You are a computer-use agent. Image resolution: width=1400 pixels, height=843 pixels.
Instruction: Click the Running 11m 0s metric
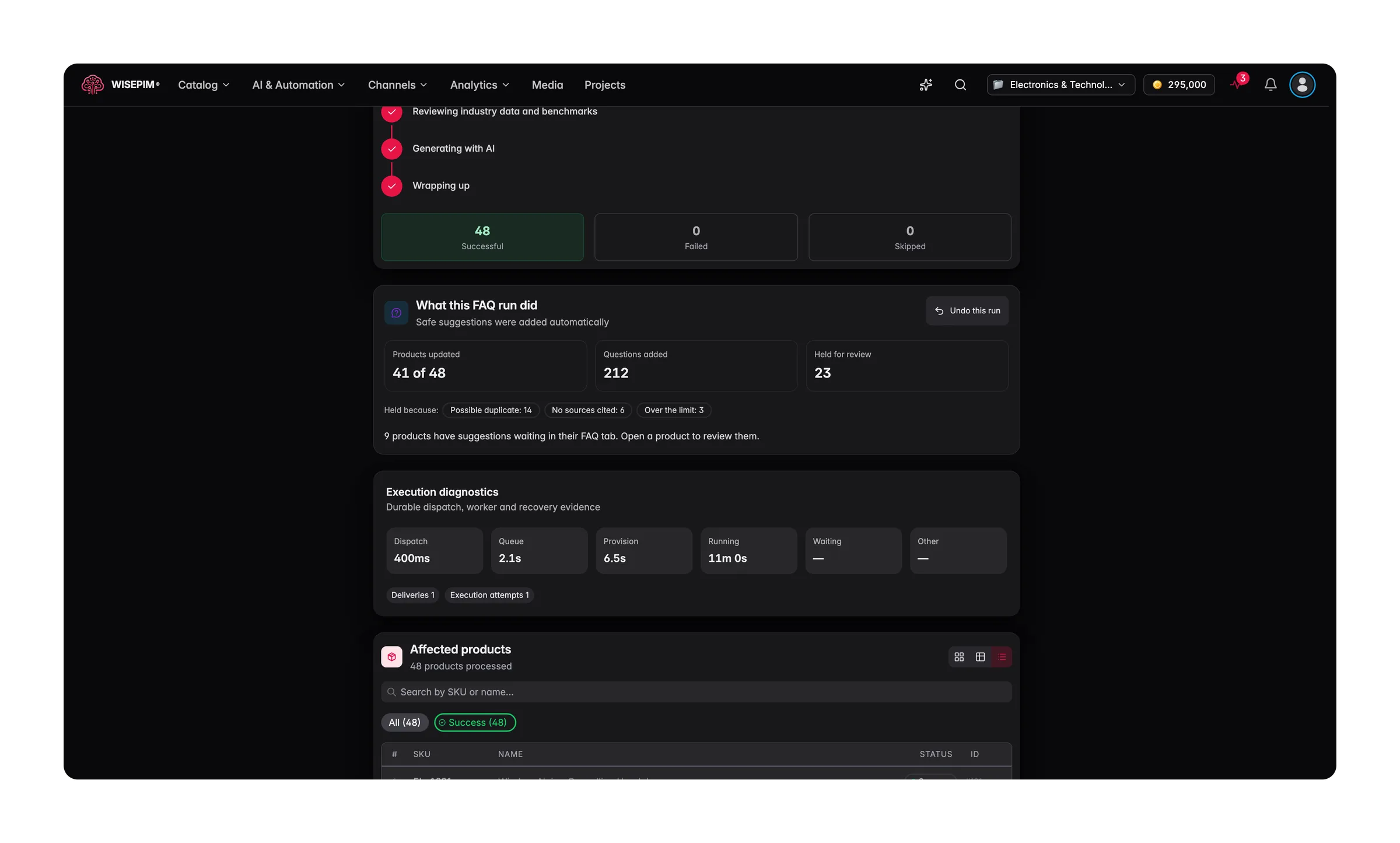pyautogui.click(x=748, y=551)
